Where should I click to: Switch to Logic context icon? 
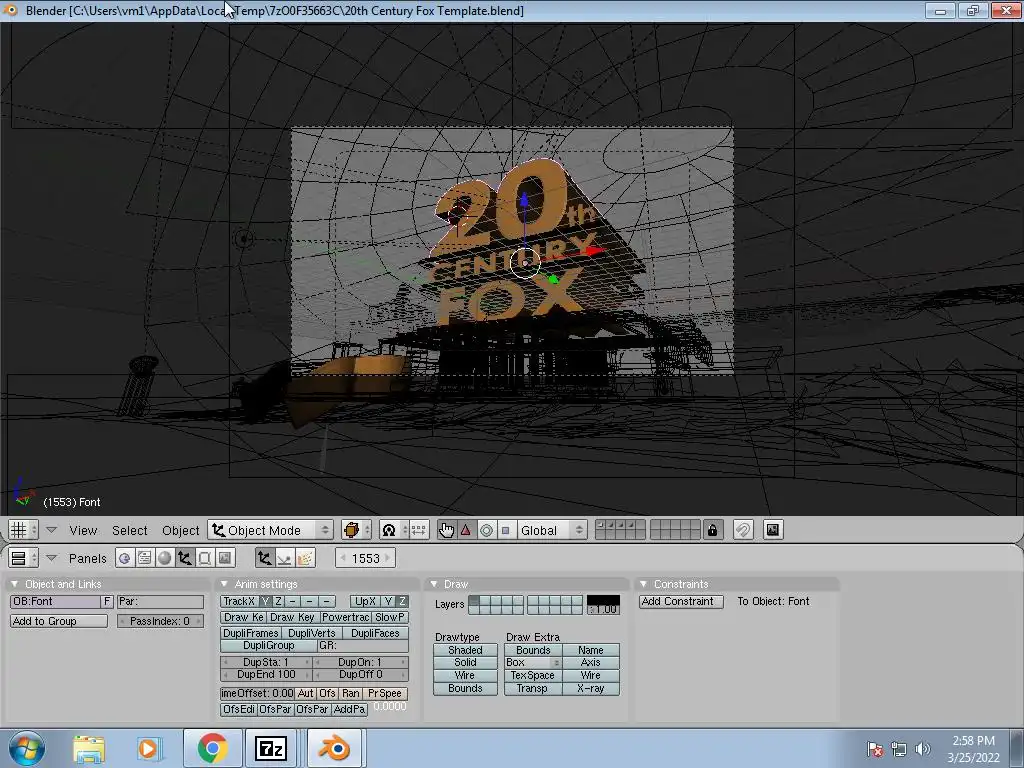click(x=125, y=558)
